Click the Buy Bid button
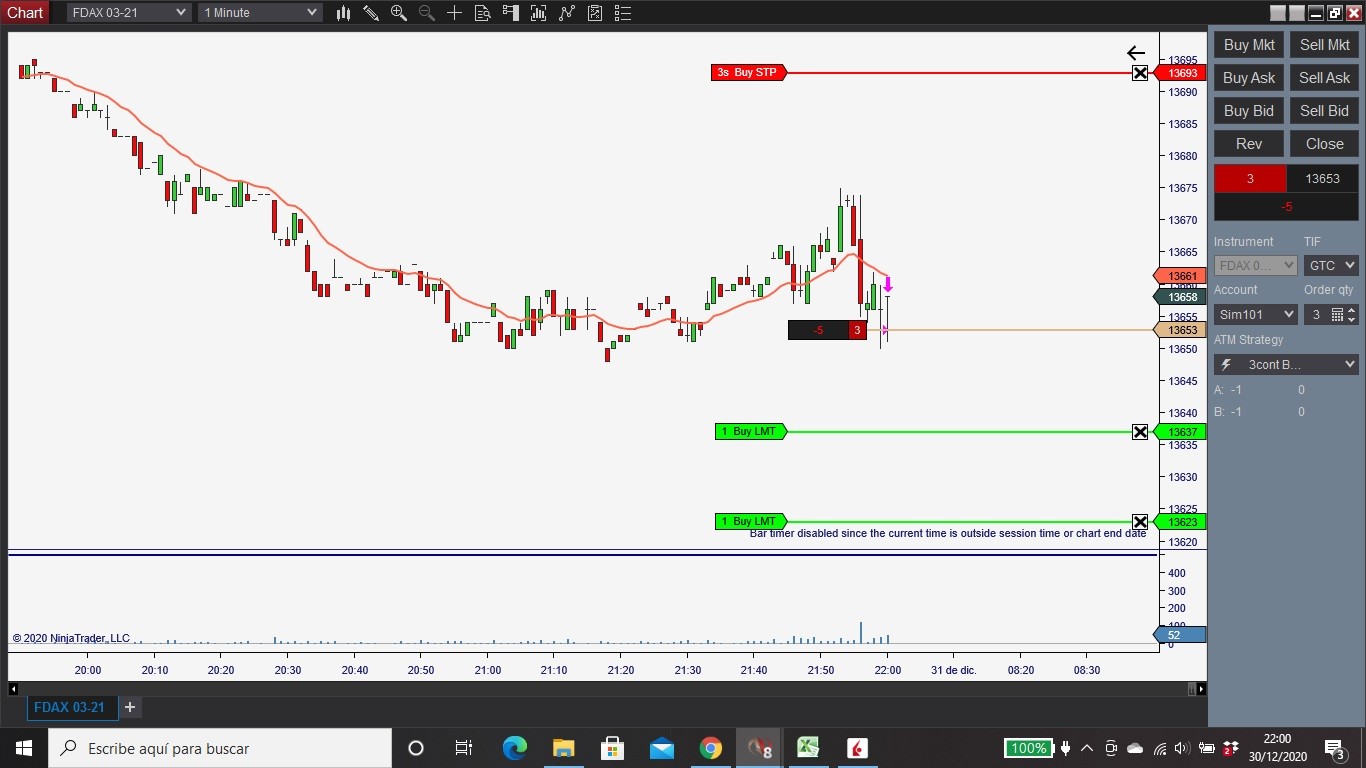This screenshot has height=768, width=1366. 1249,111
